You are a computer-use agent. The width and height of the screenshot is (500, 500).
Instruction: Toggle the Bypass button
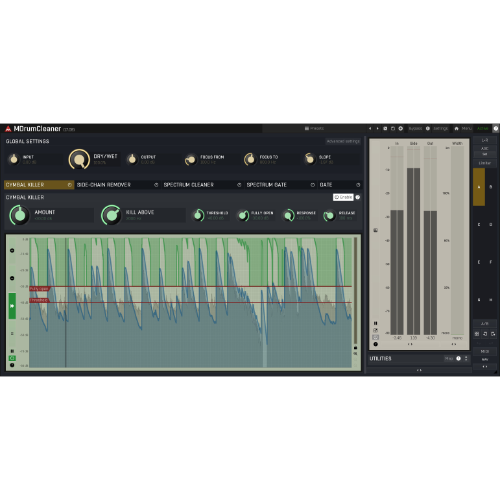point(415,128)
